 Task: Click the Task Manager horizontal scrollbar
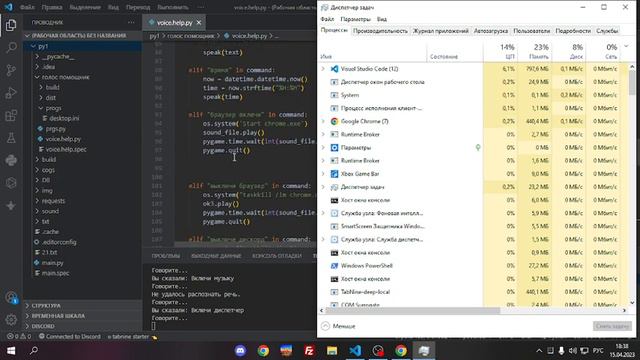tap(412, 311)
